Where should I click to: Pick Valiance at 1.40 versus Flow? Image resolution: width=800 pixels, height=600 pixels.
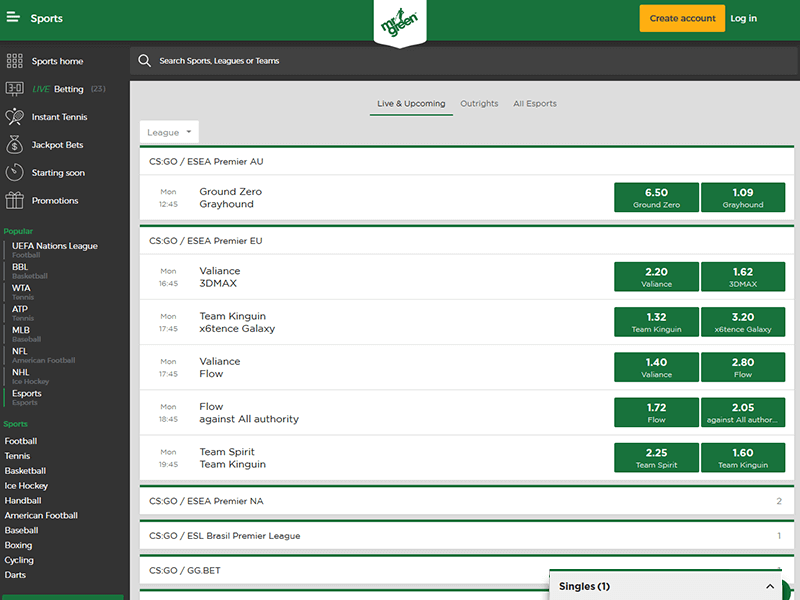click(x=656, y=367)
